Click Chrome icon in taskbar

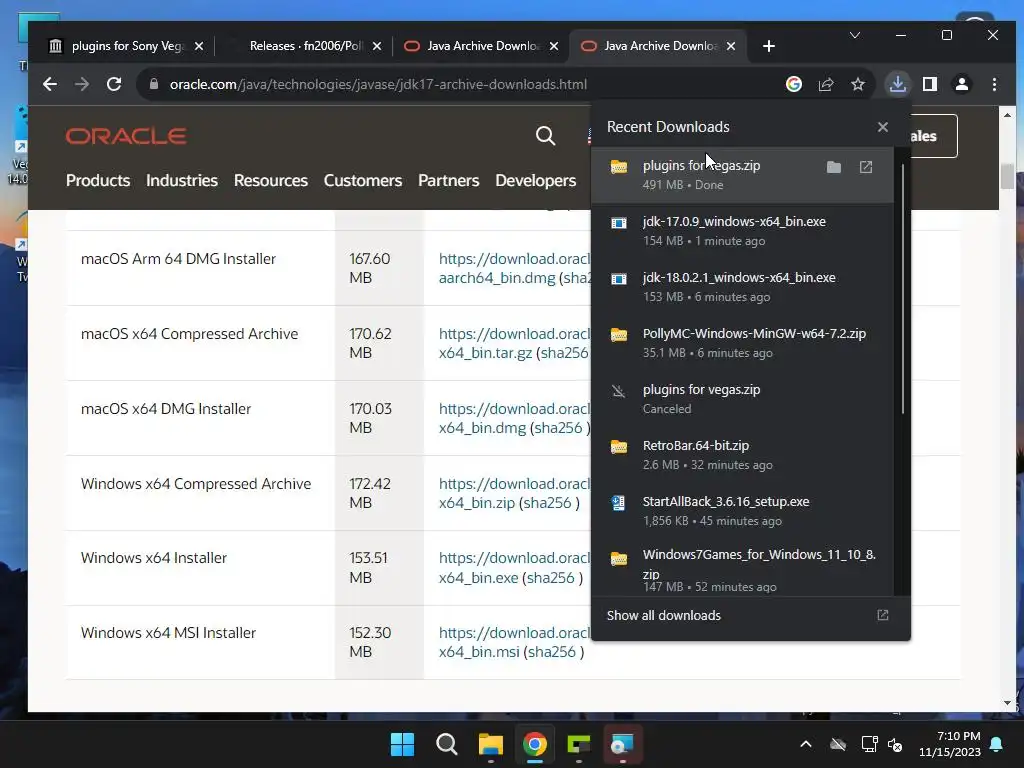point(535,744)
